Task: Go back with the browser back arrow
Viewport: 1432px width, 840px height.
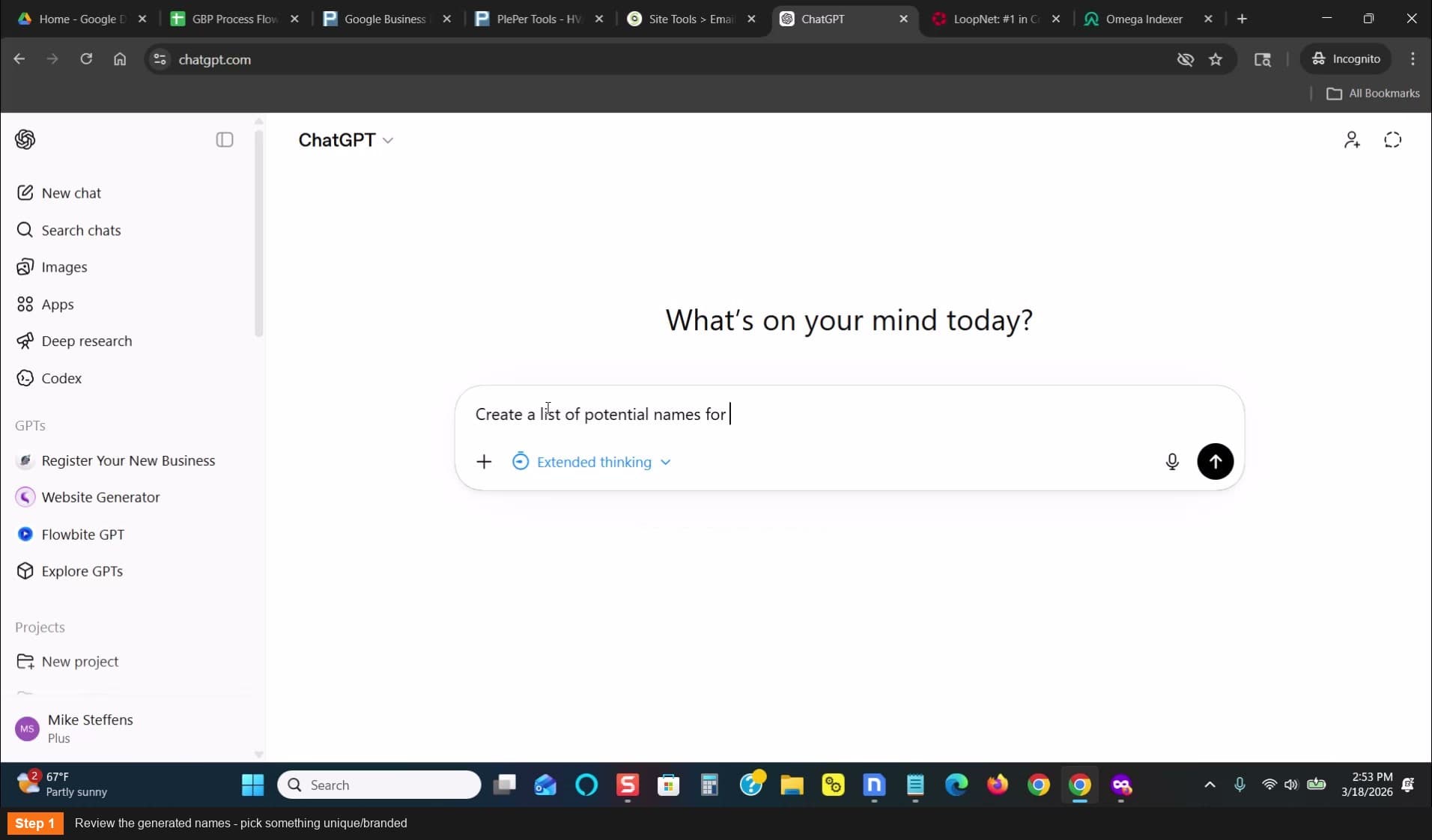Action: point(19,59)
